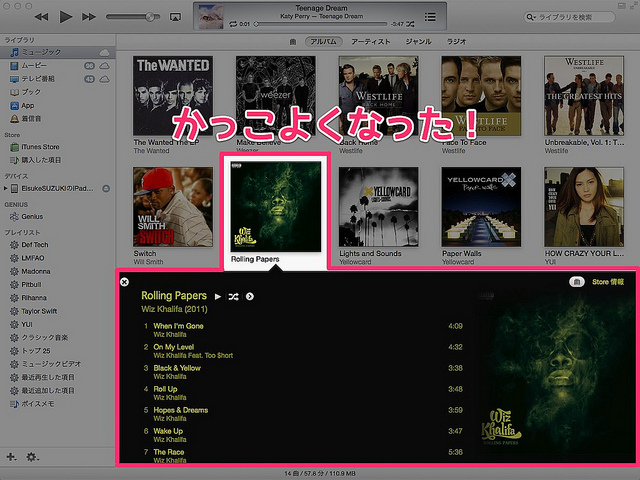
Task: Expand the EisukeSUZUKIのiPad device triangle
Action: (x=5, y=189)
